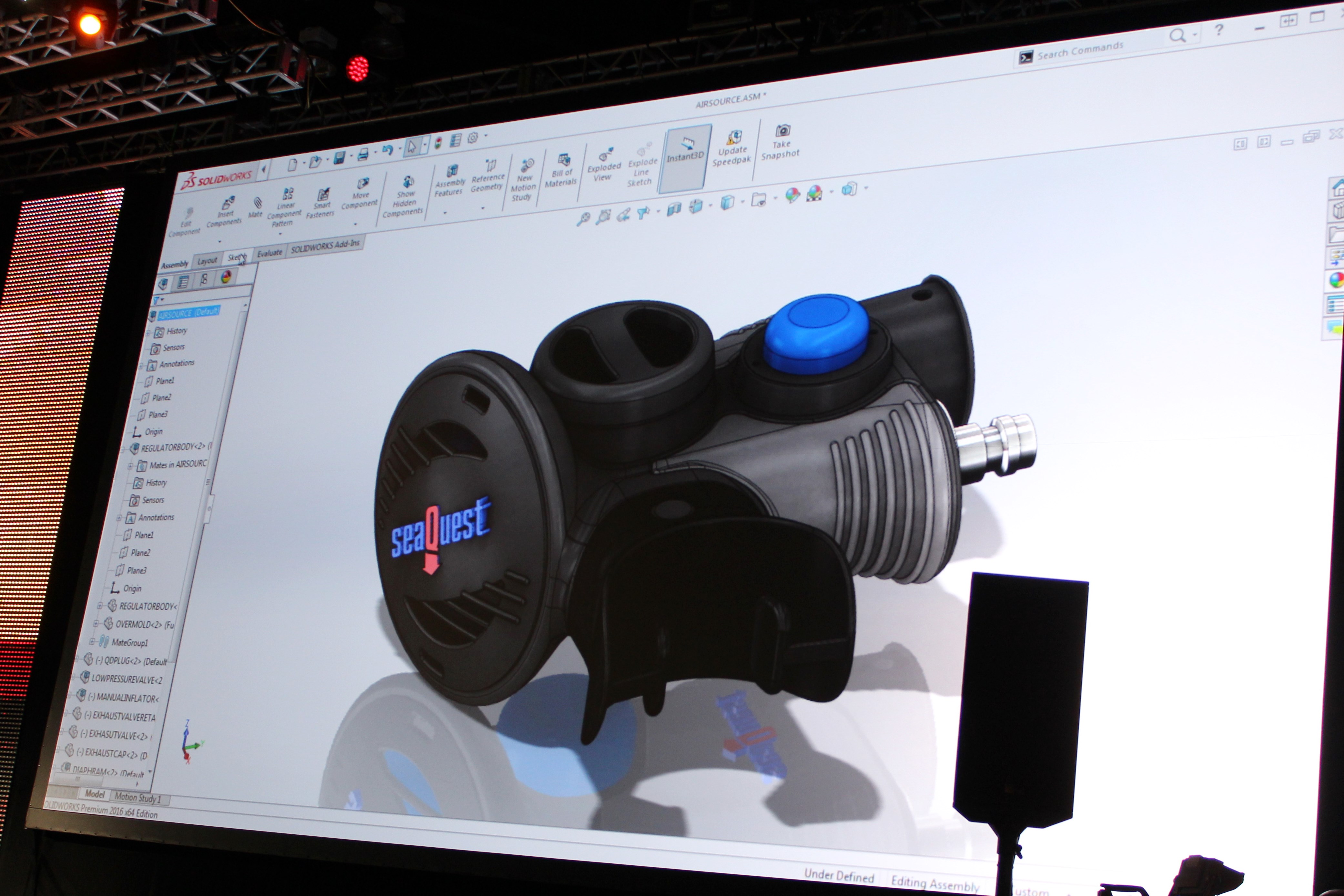Click the Take Snapshot camera icon
This screenshot has width=1344, height=896.
[782, 131]
